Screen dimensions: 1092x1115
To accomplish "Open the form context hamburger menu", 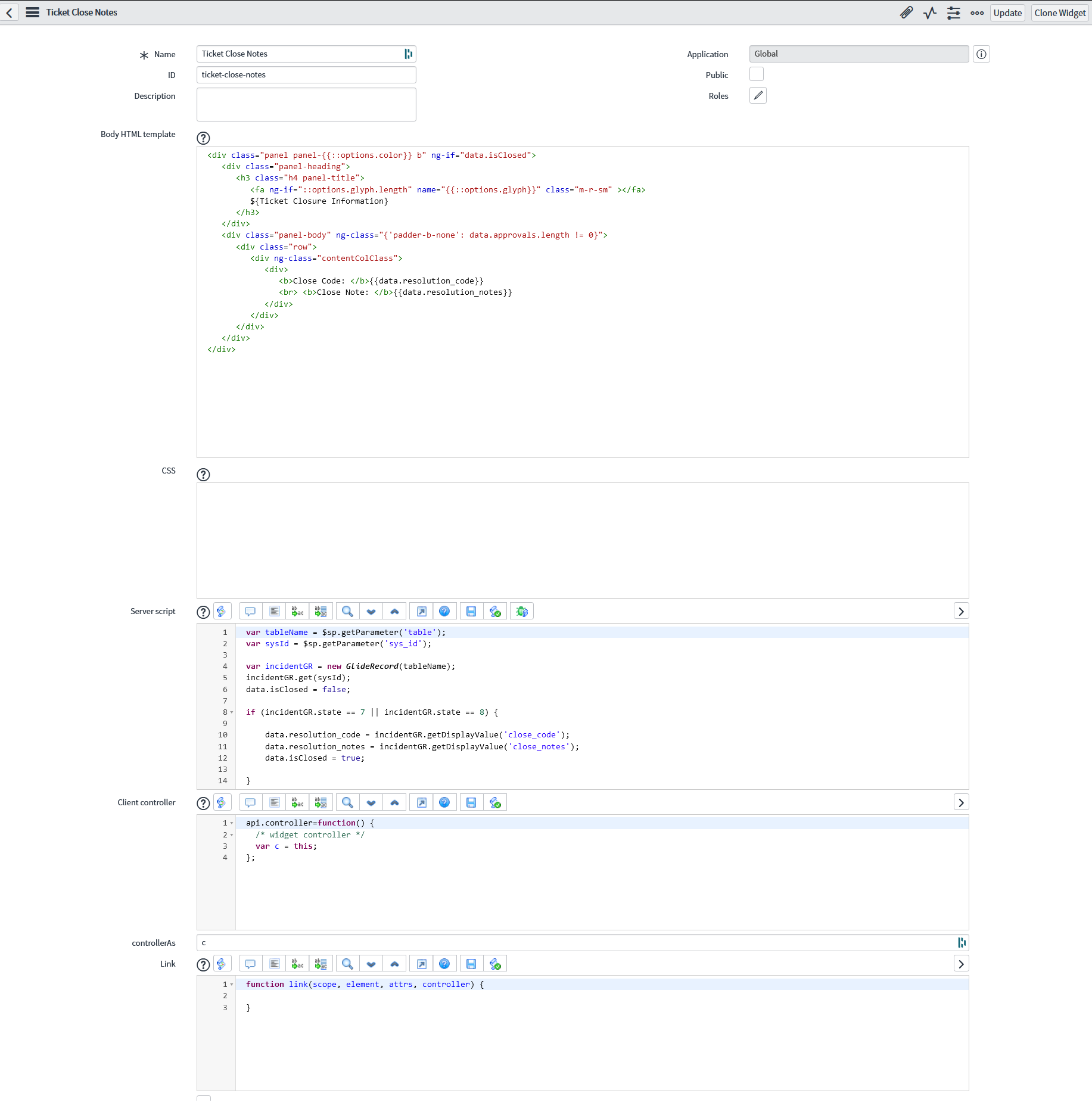I will pyautogui.click(x=33, y=13).
